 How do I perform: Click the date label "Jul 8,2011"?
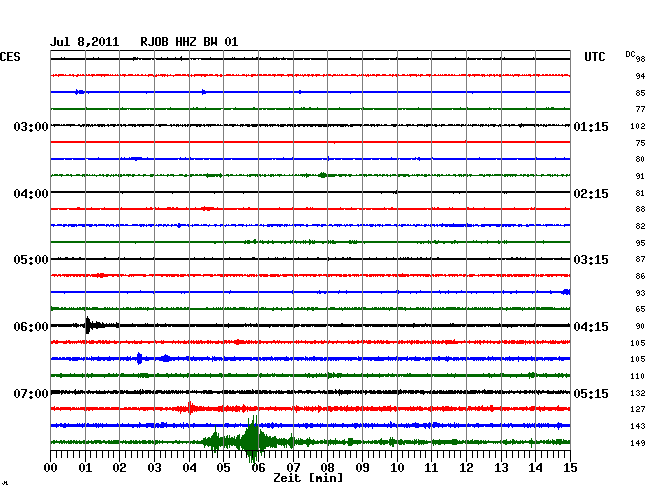click(84, 42)
